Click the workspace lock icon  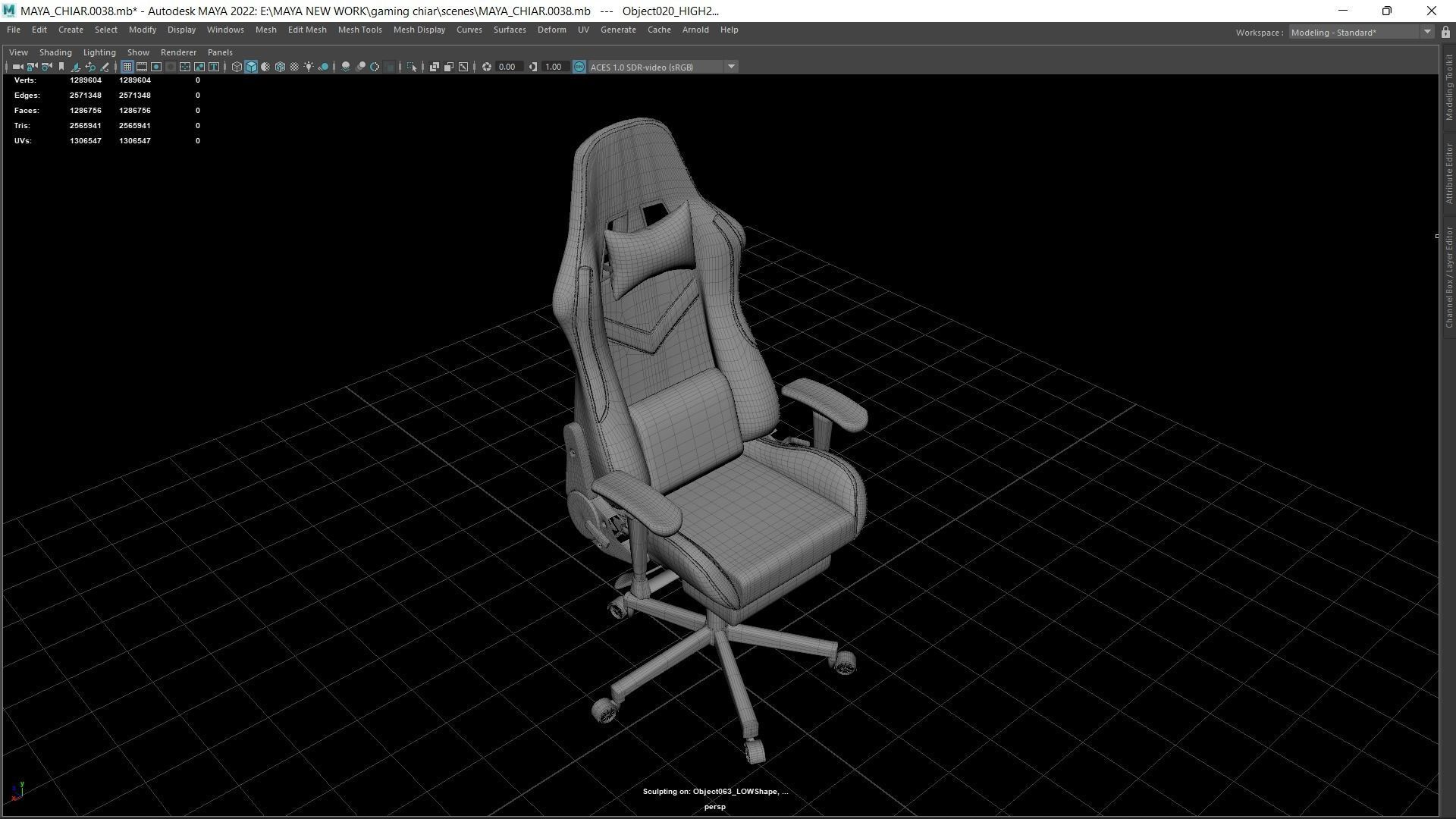pyautogui.click(x=1445, y=33)
